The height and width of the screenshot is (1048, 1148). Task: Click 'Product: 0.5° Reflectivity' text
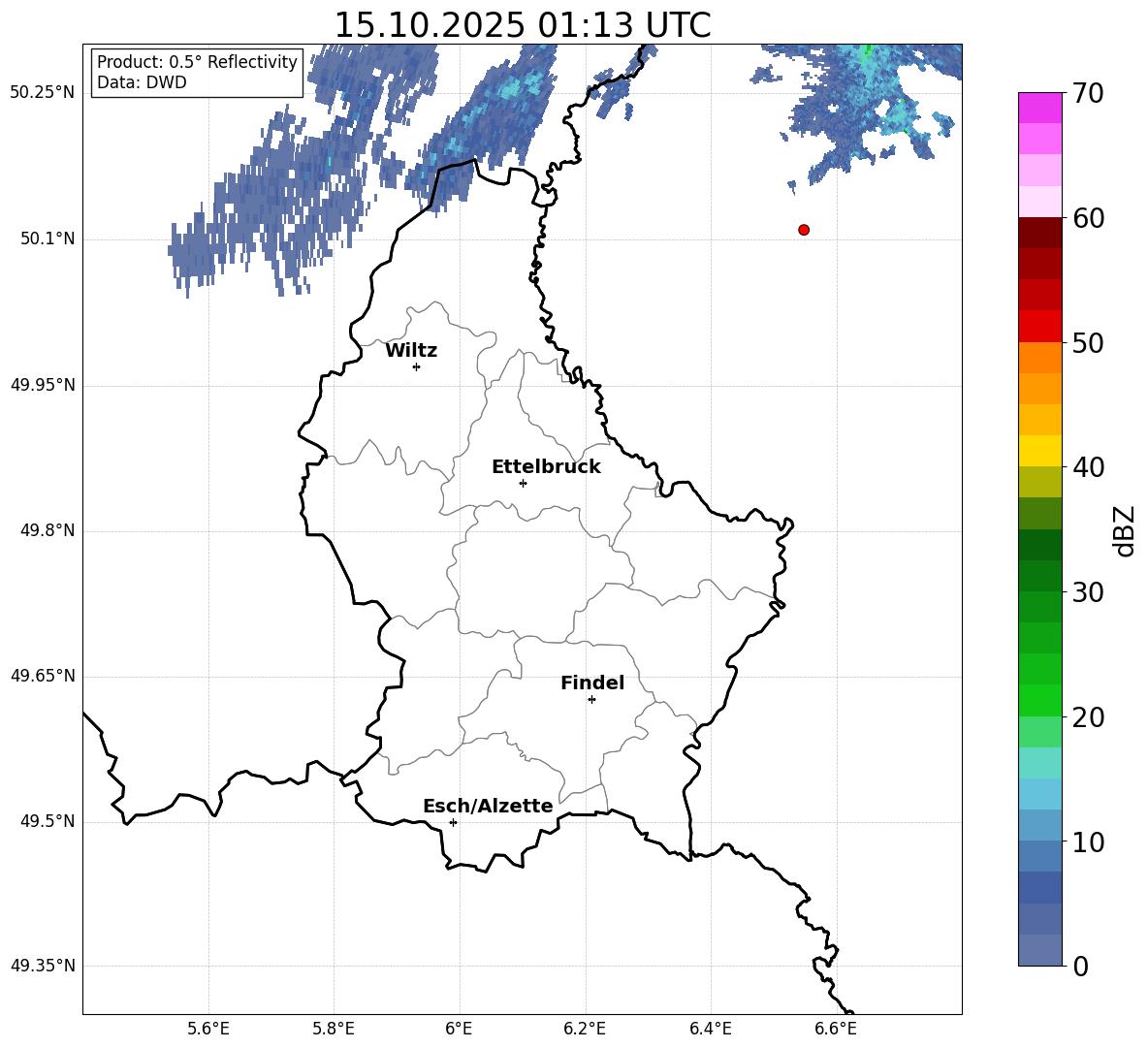197,61
